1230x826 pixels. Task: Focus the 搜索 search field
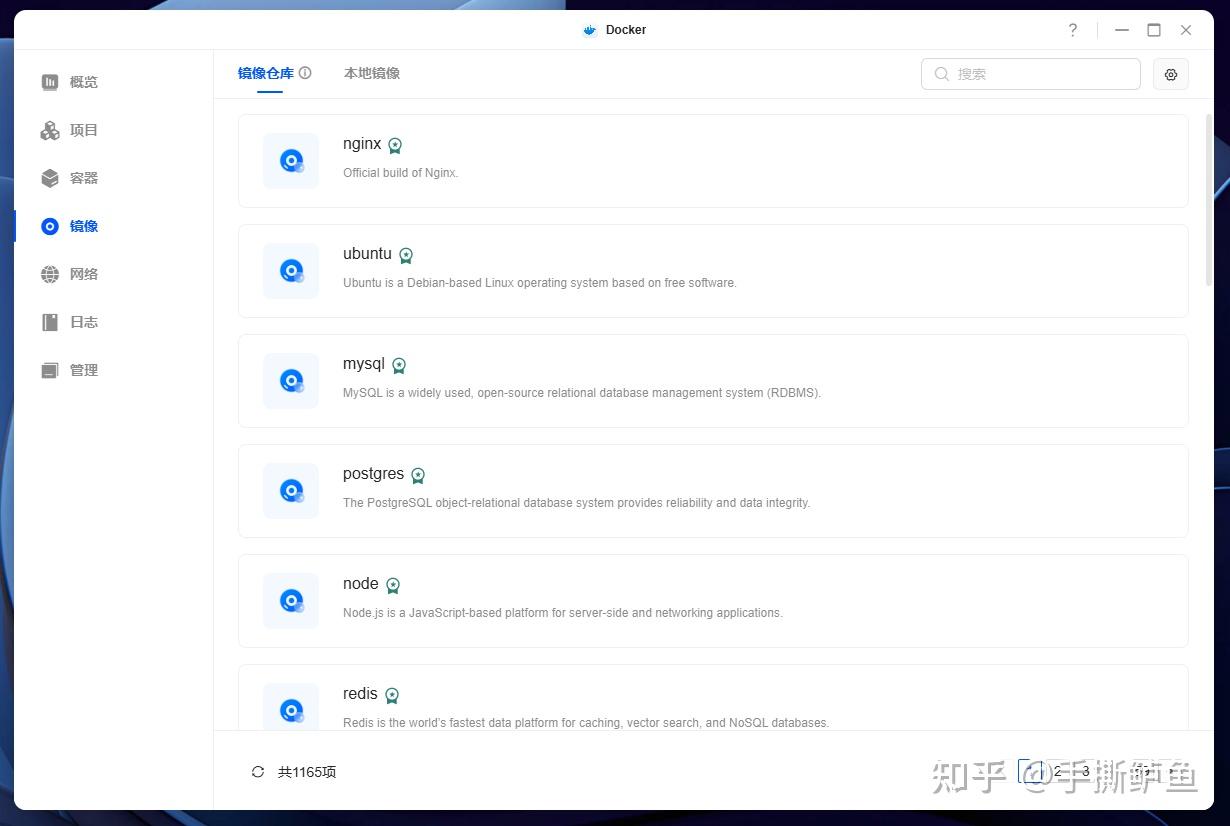pyautogui.click(x=1030, y=74)
